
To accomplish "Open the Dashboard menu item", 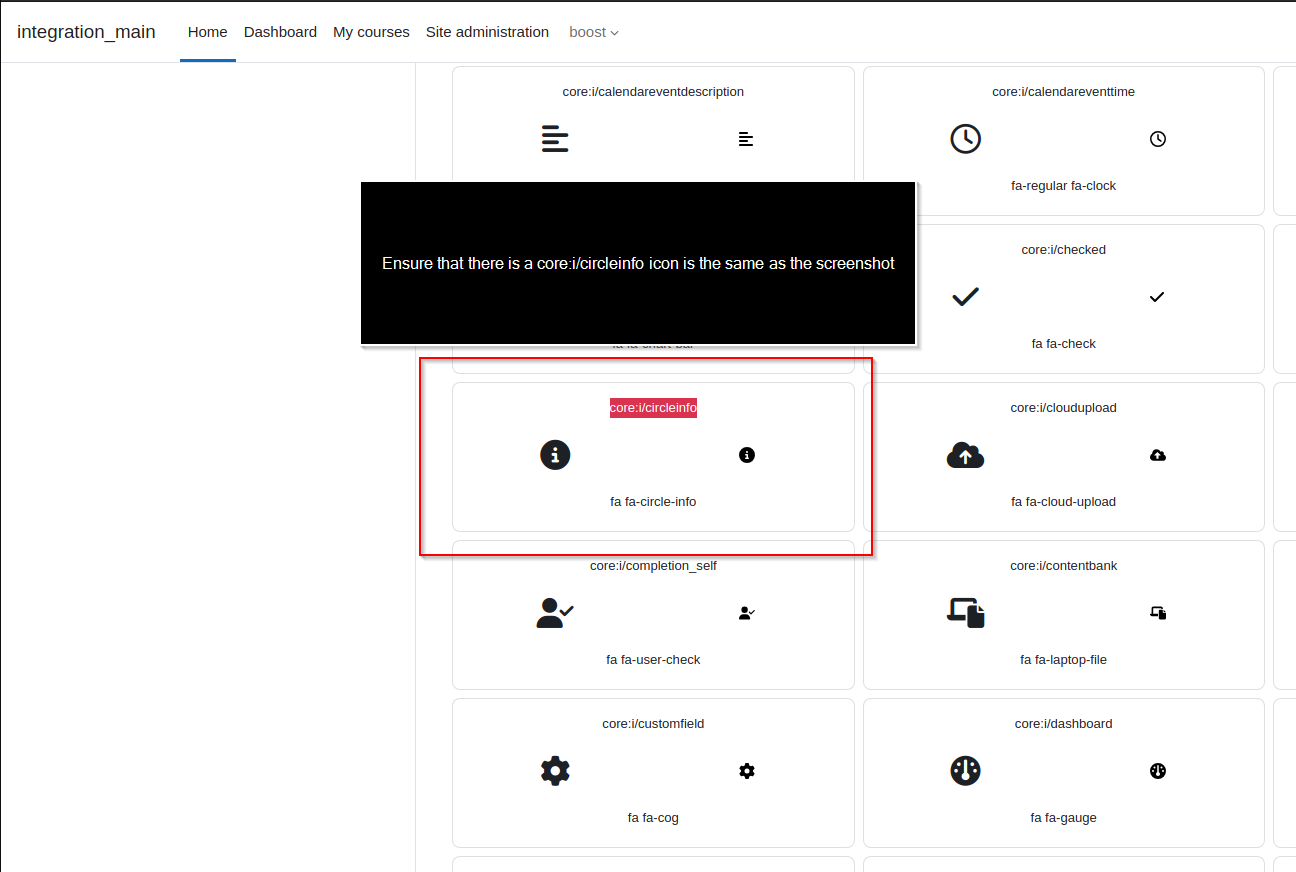I will coord(280,32).
